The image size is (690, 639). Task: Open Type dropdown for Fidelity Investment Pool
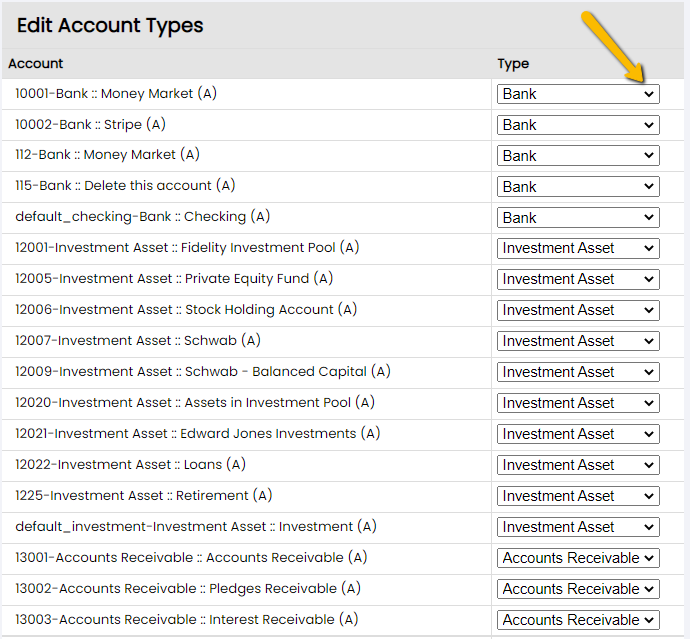(578, 248)
